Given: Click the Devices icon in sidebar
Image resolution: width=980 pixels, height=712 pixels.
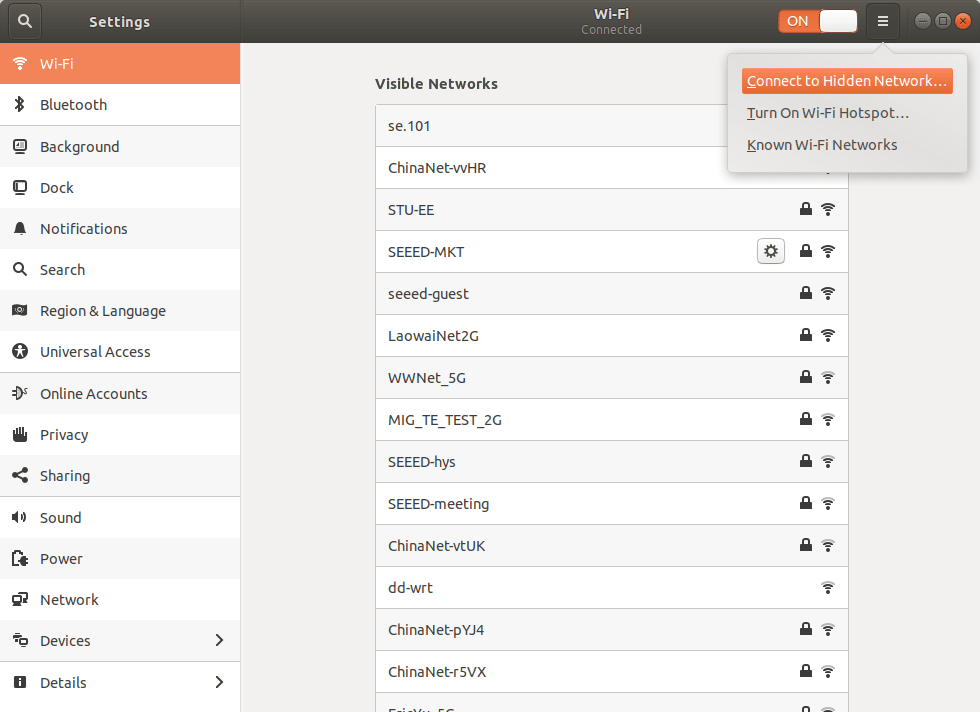Looking at the screenshot, I should (x=20, y=640).
